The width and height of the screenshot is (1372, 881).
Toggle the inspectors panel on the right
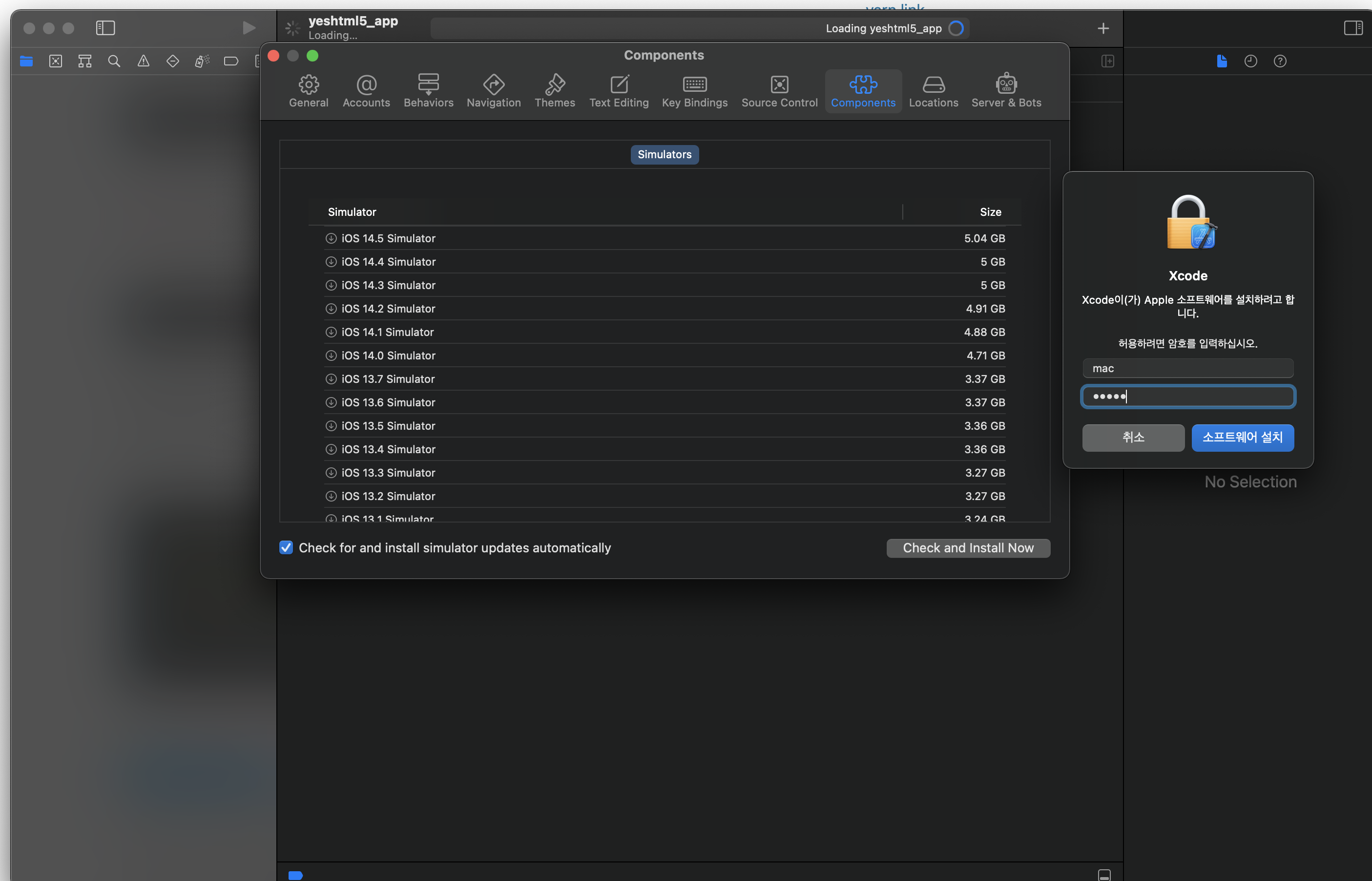[x=1352, y=27]
